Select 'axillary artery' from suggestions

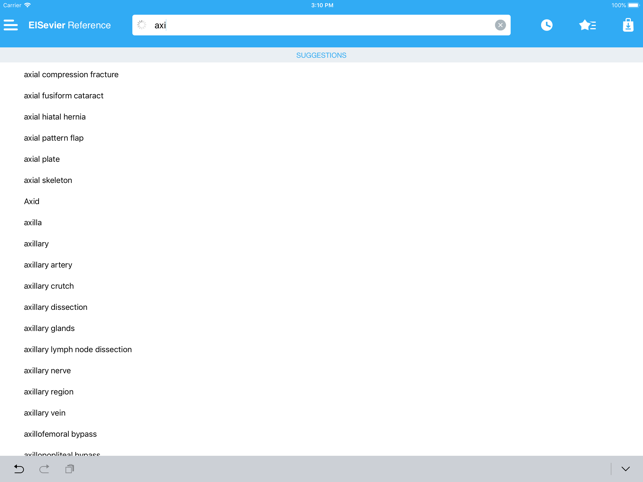point(48,265)
